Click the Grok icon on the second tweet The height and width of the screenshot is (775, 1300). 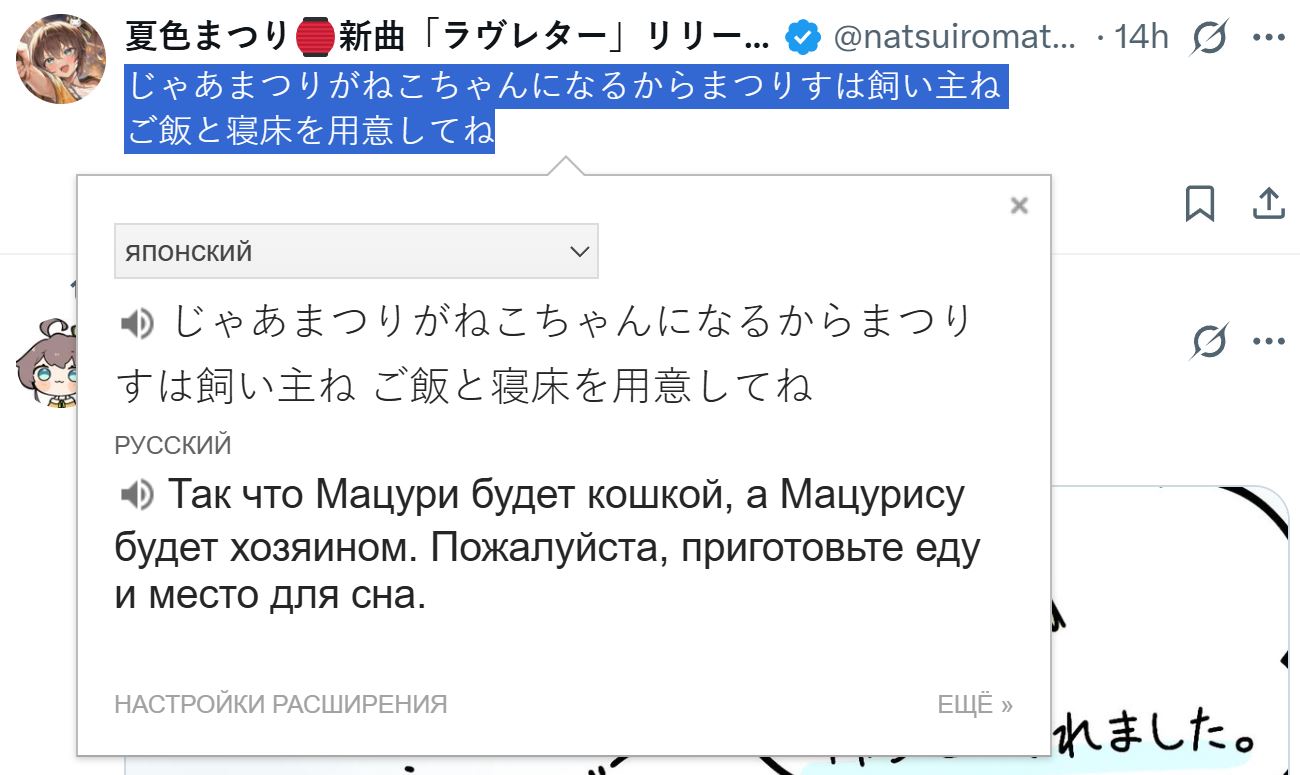click(x=1209, y=341)
